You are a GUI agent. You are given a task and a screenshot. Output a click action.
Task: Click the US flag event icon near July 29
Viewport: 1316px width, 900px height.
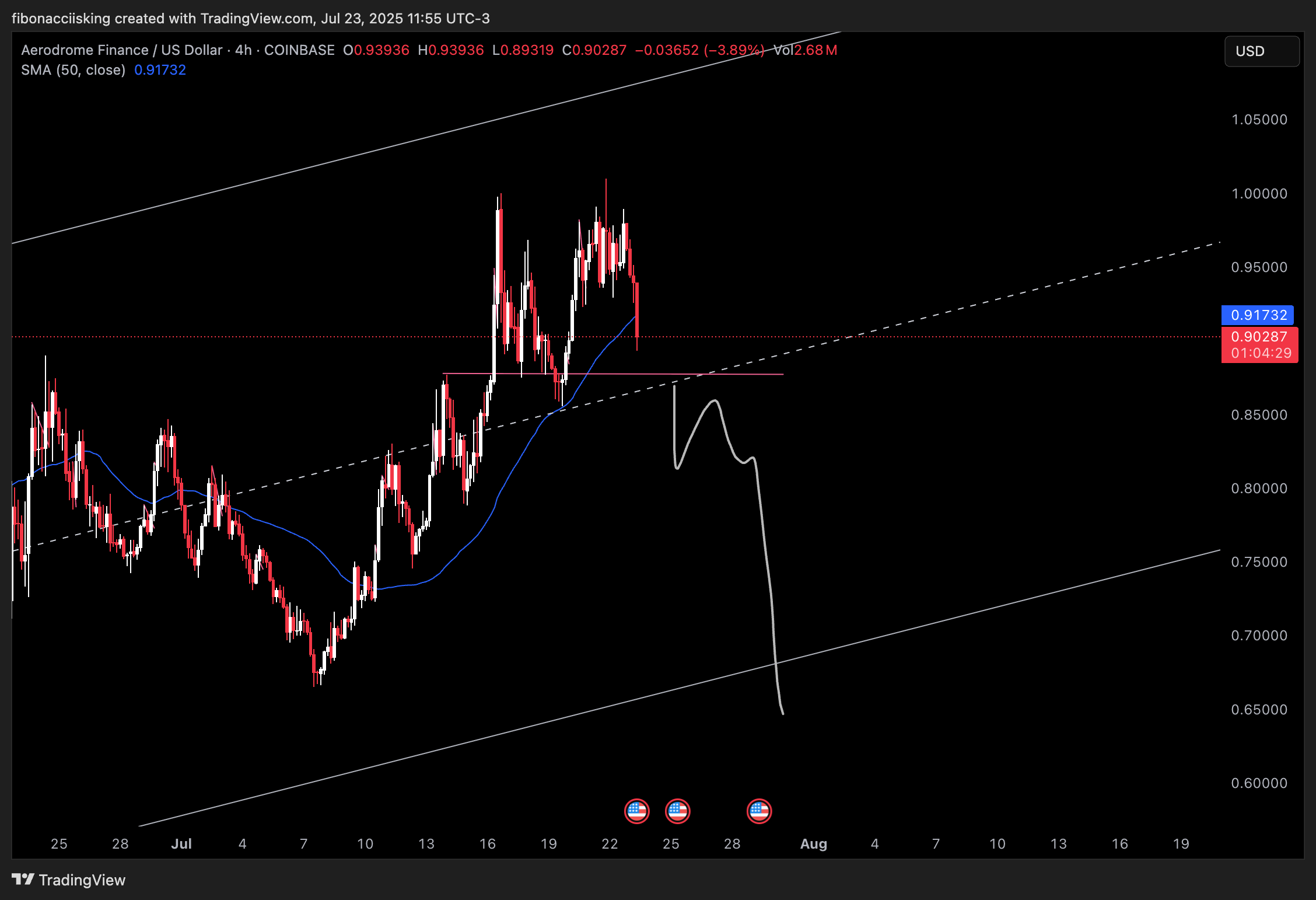[759, 811]
